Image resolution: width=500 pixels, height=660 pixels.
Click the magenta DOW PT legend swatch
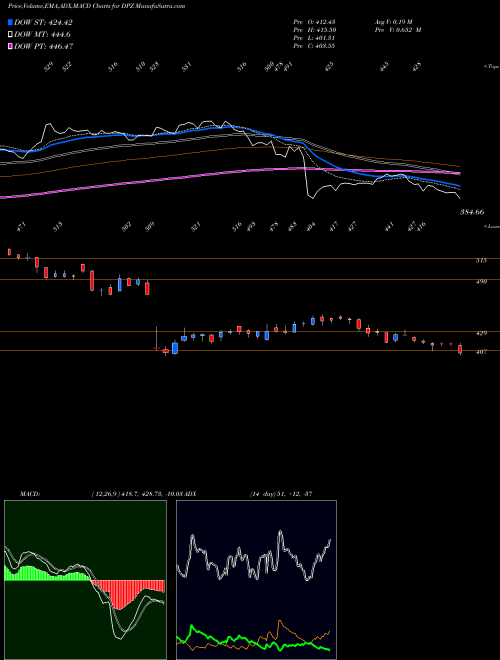(10, 46)
